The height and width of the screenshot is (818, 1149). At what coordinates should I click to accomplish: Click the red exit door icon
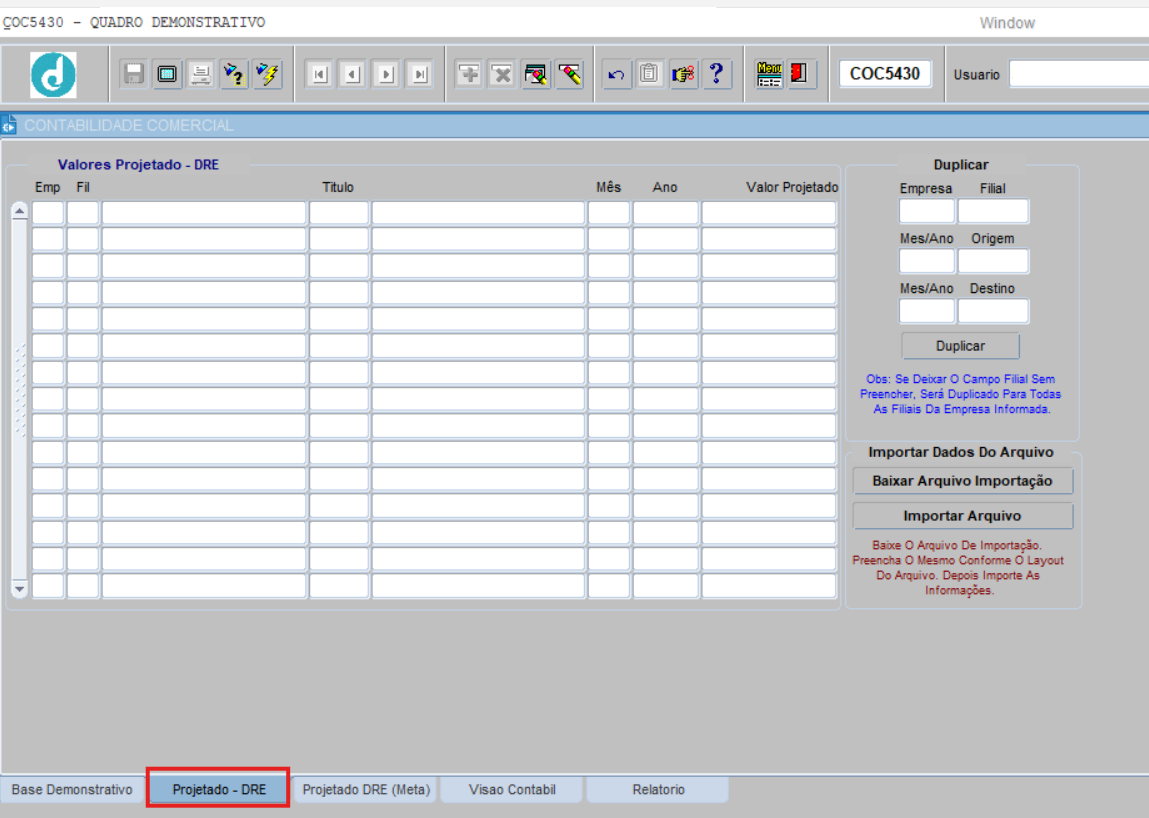pyautogui.click(x=801, y=74)
